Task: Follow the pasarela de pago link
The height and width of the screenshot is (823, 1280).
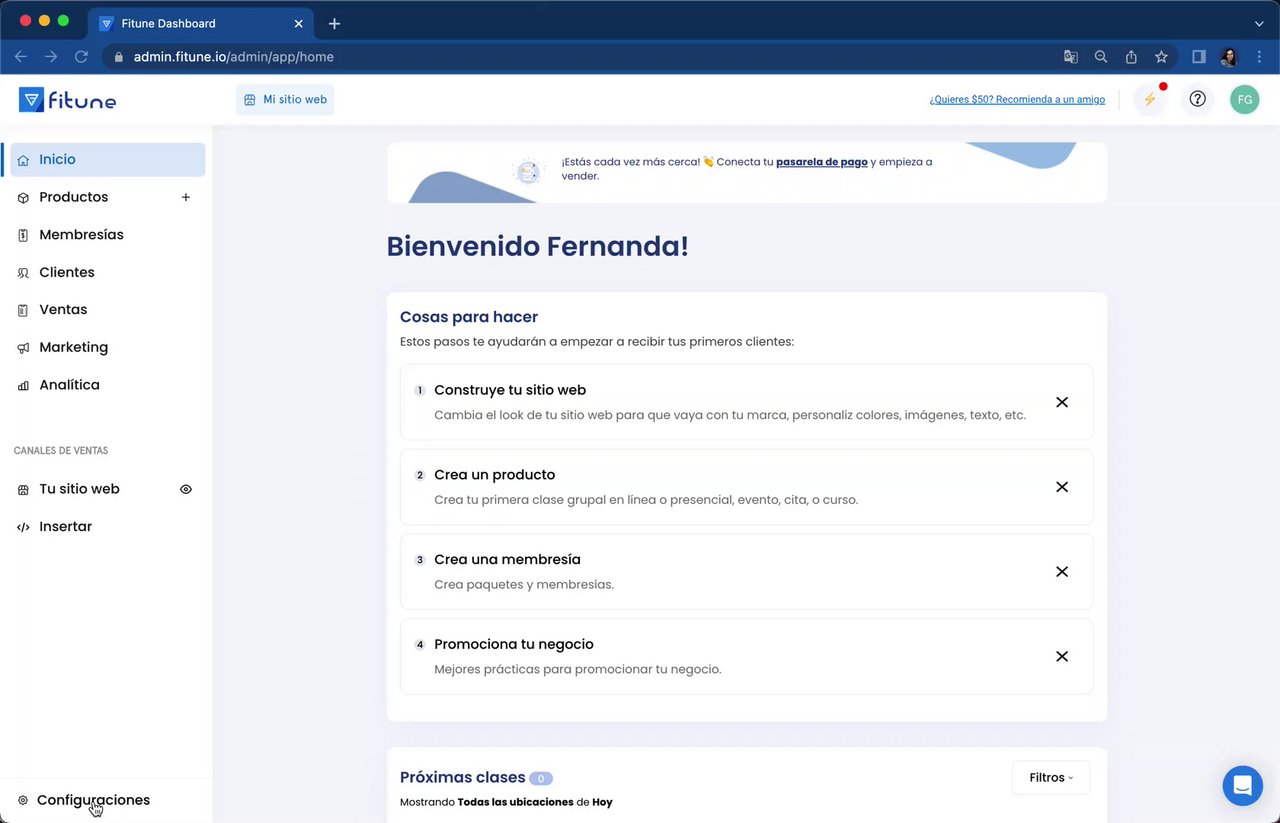Action: pyautogui.click(x=822, y=162)
